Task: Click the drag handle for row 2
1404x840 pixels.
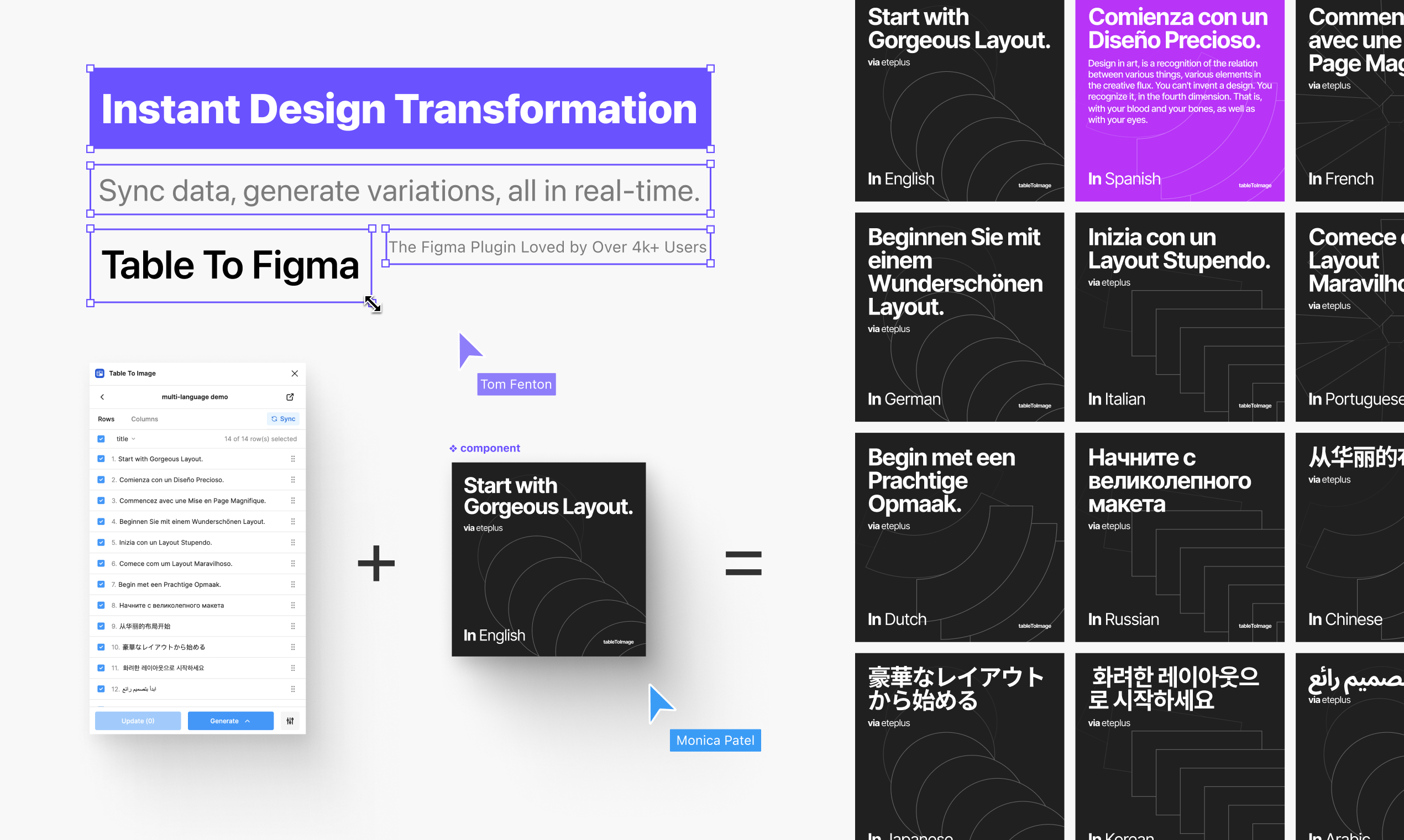Action: 293,480
